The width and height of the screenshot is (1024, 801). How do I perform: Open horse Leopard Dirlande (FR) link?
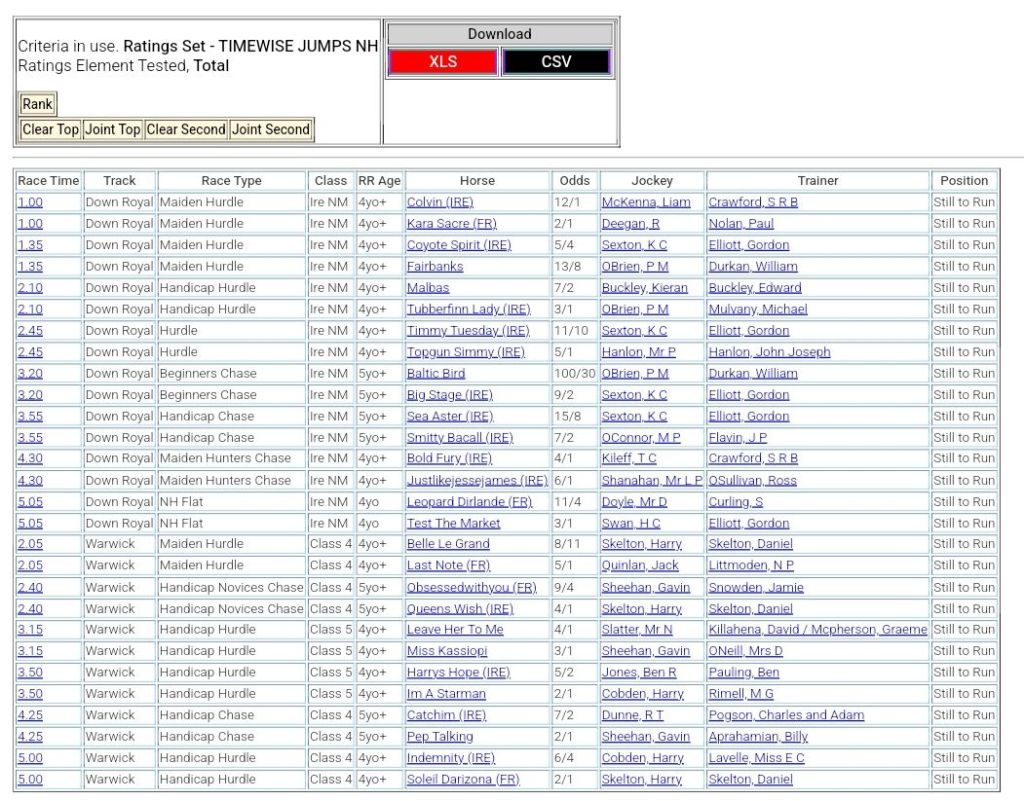[469, 502]
